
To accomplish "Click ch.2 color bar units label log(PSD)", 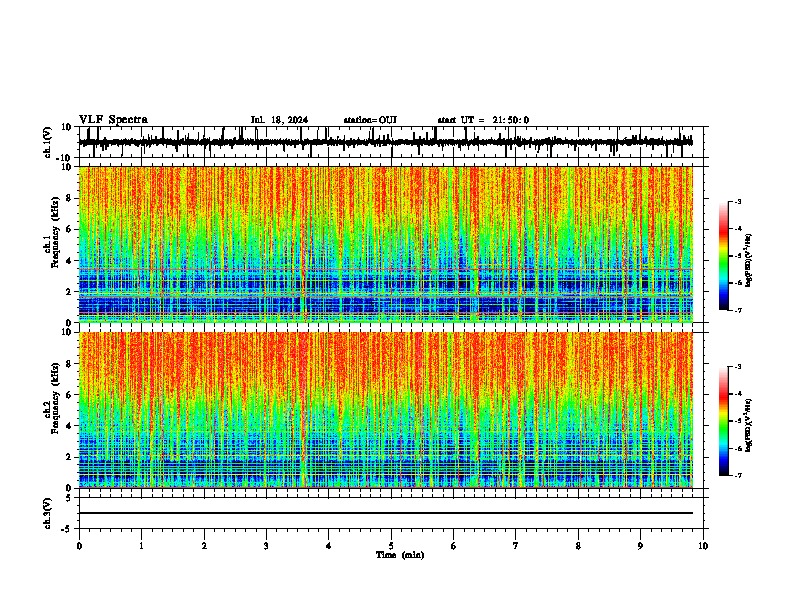I will [x=748, y=425].
